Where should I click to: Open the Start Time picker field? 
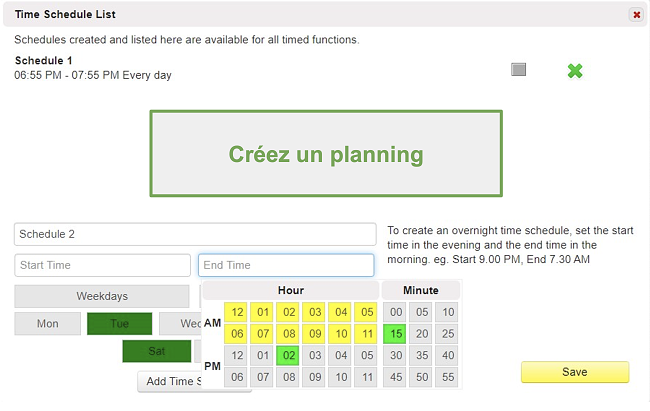pyautogui.click(x=102, y=265)
